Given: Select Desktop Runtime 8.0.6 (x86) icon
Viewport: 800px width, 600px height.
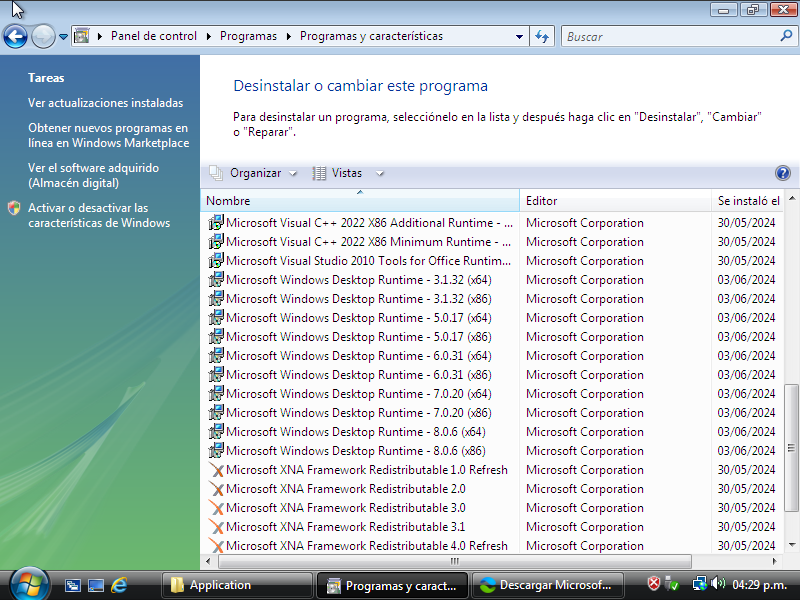Looking at the screenshot, I should (216, 451).
